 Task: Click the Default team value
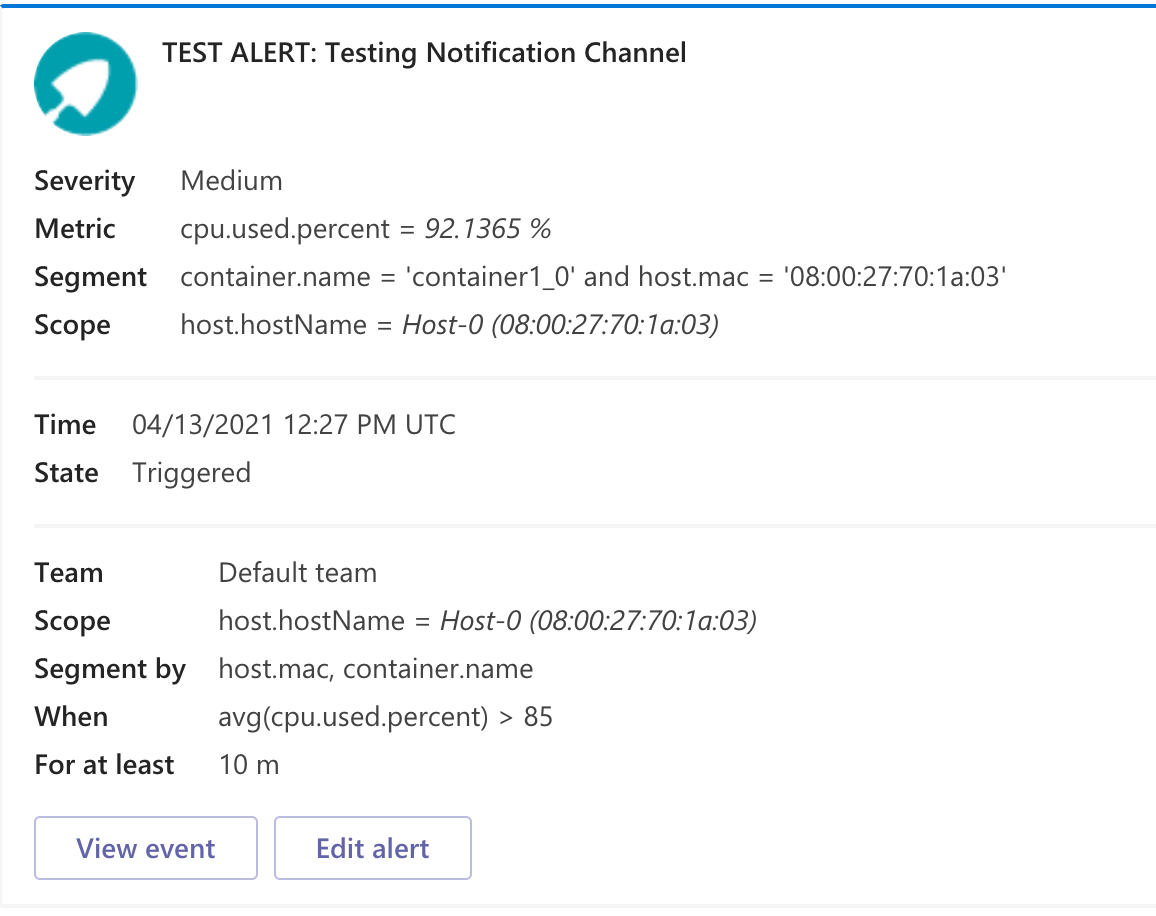coord(298,573)
